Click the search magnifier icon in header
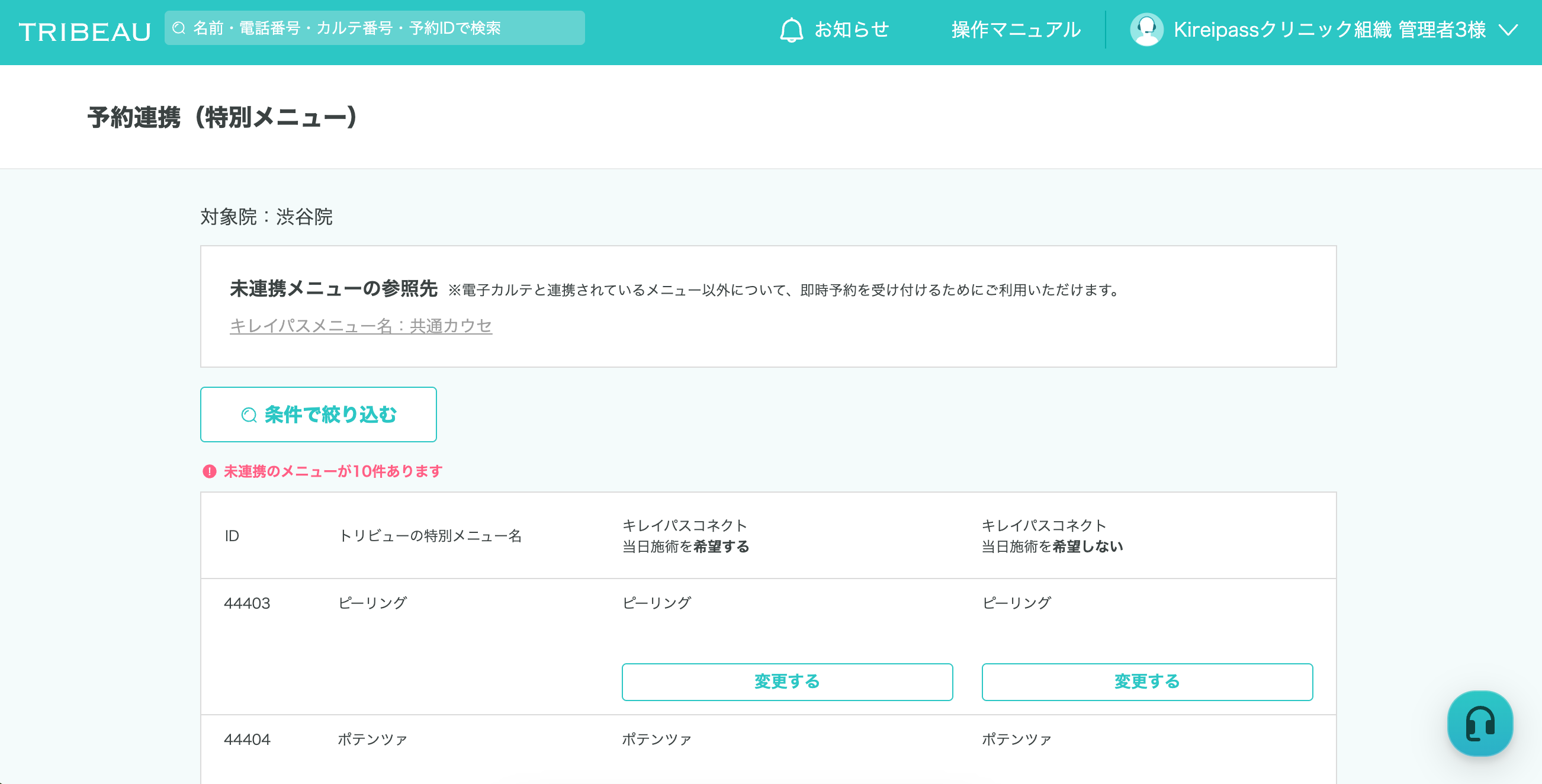The image size is (1542, 784). pos(178,28)
